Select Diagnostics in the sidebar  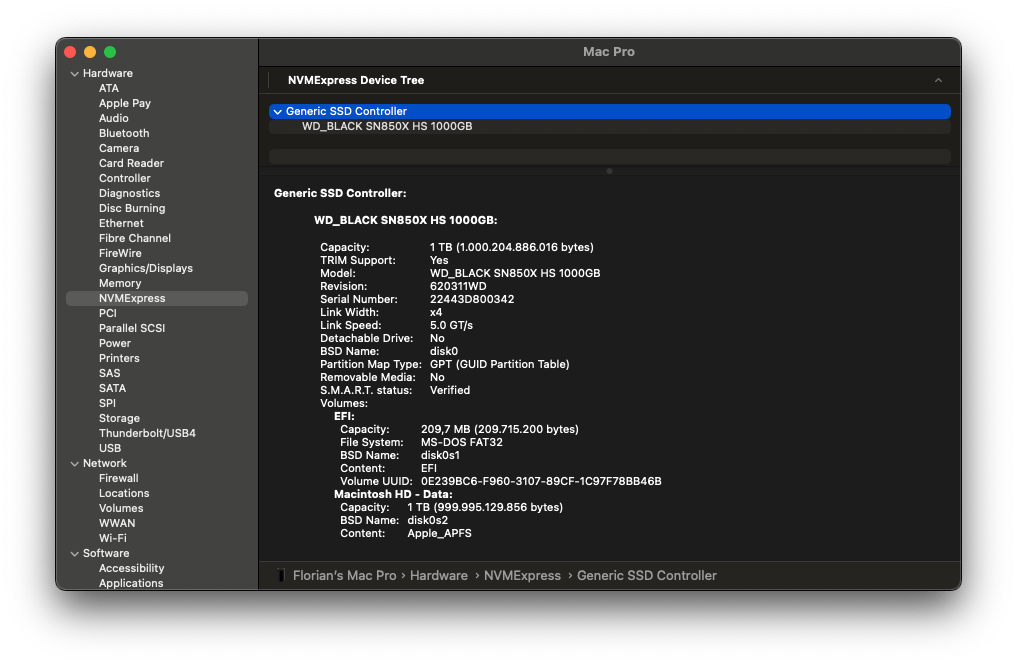[129, 193]
